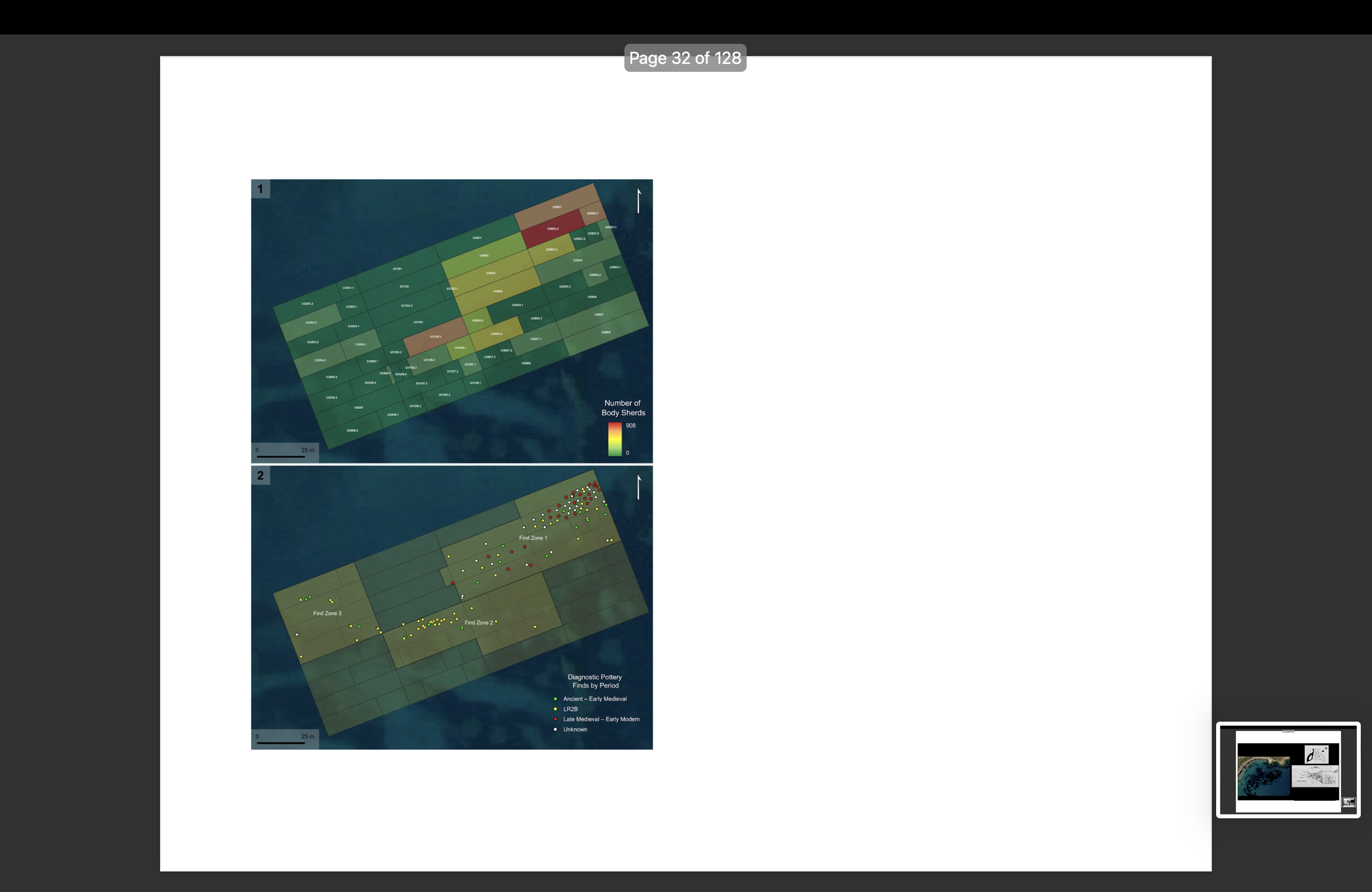The width and height of the screenshot is (1372, 892).
Task: Click the green Ancient – Early Medieval legend dot
Action: pyautogui.click(x=555, y=699)
